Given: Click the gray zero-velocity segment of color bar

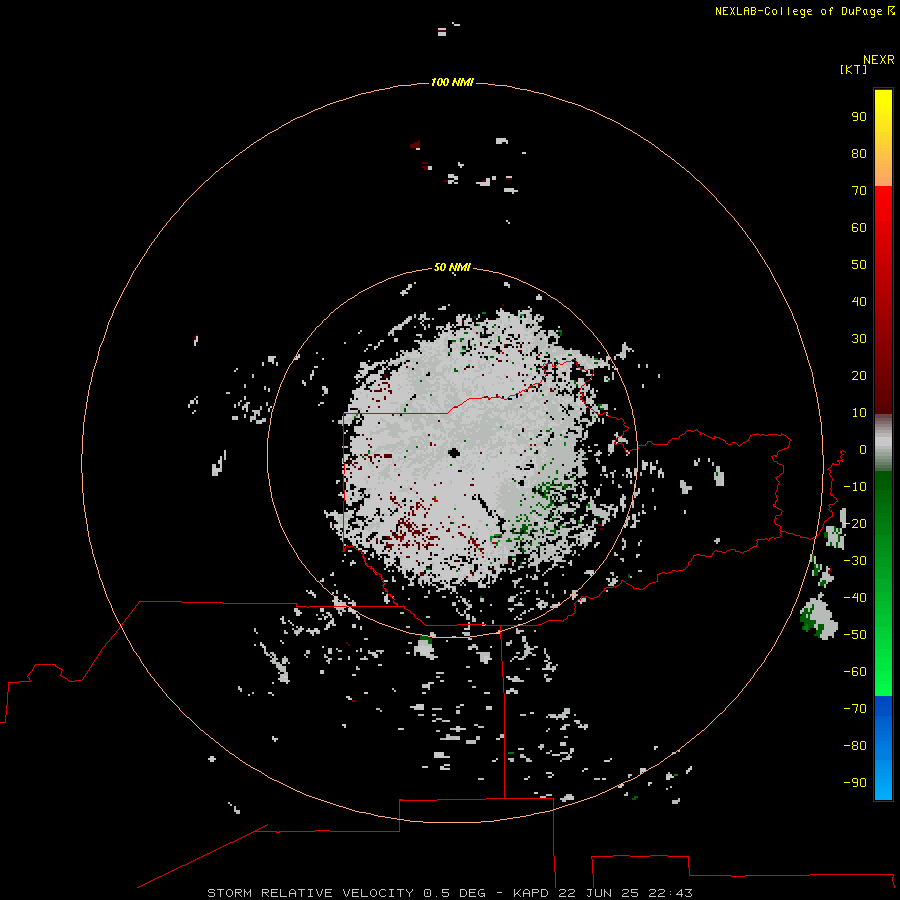Looking at the screenshot, I should coord(883,443).
